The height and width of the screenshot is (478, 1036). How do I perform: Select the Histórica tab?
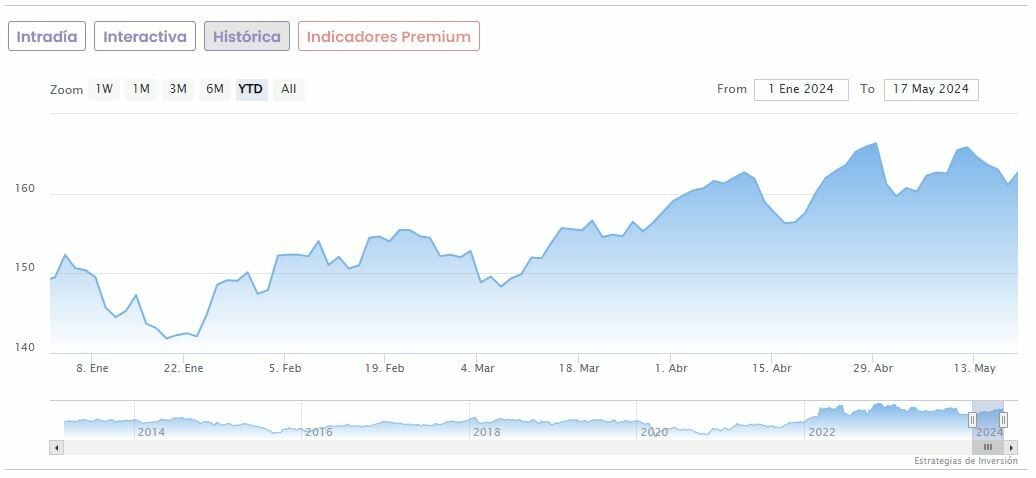(x=247, y=36)
